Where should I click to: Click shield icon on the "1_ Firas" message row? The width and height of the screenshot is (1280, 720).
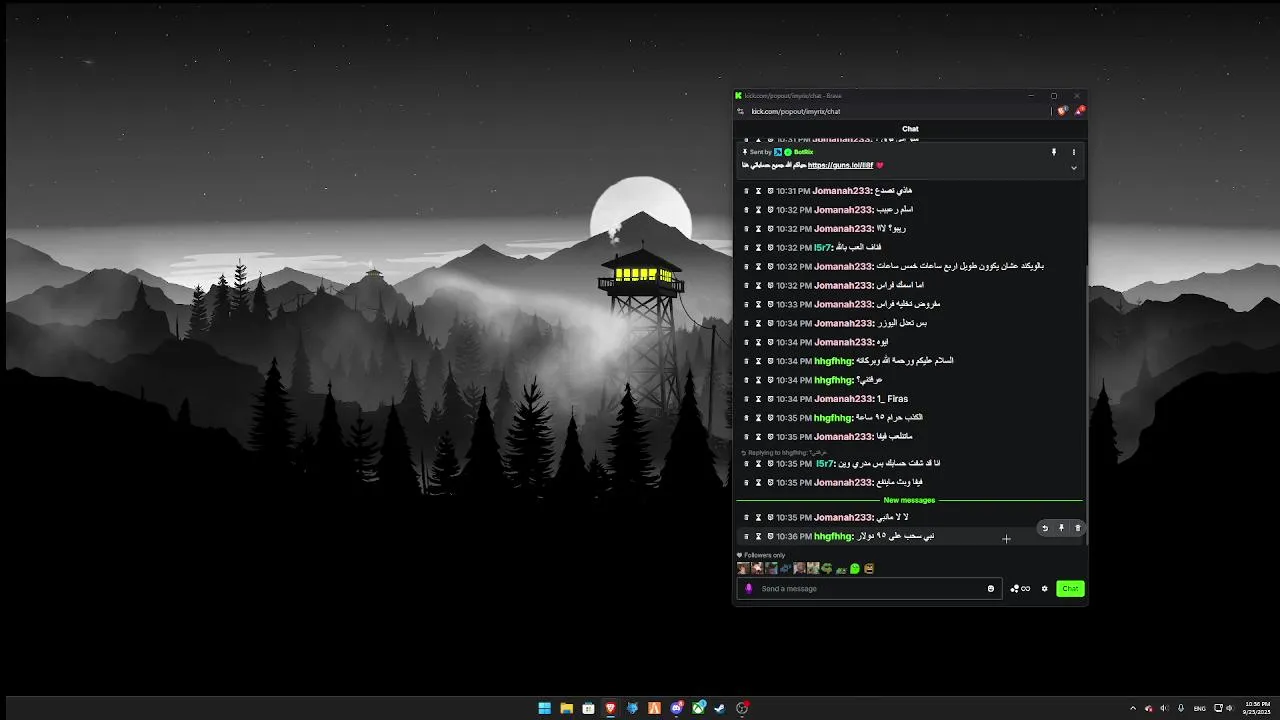coord(770,399)
